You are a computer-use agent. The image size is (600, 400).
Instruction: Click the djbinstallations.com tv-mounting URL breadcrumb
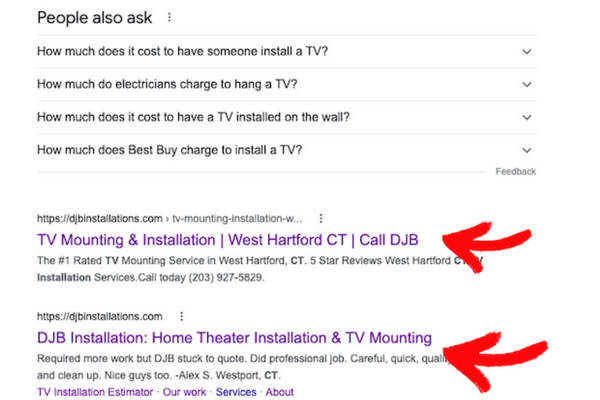coord(169,219)
